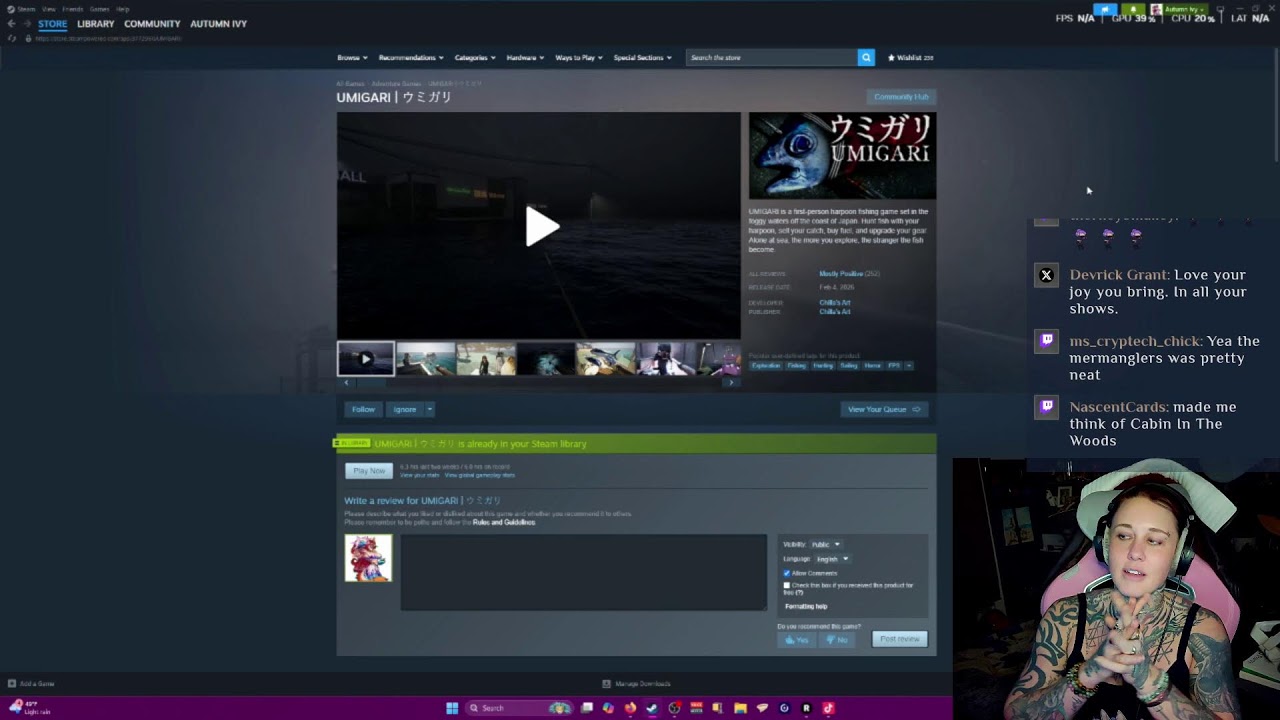Image resolution: width=1280 pixels, height=720 pixels.
Task: Expand the Ignore options arrow
Action: [430, 409]
